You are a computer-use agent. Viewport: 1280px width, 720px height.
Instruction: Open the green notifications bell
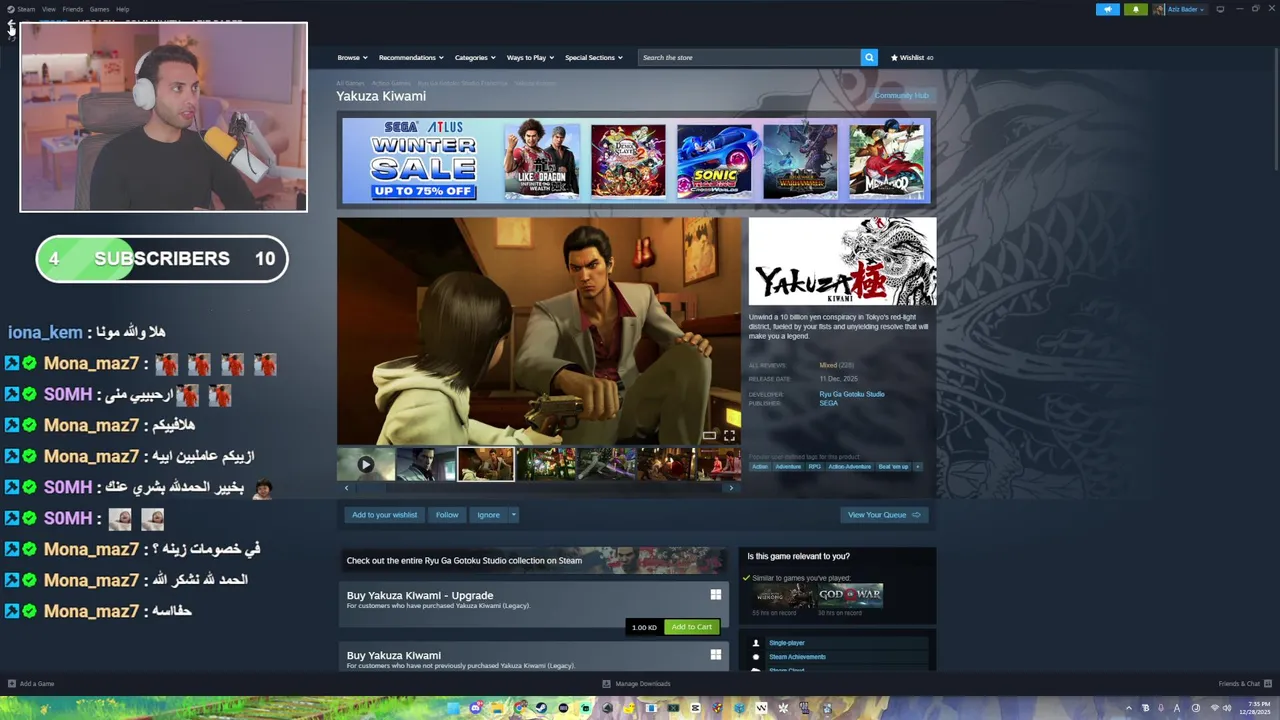click(x=1135, y=9)
